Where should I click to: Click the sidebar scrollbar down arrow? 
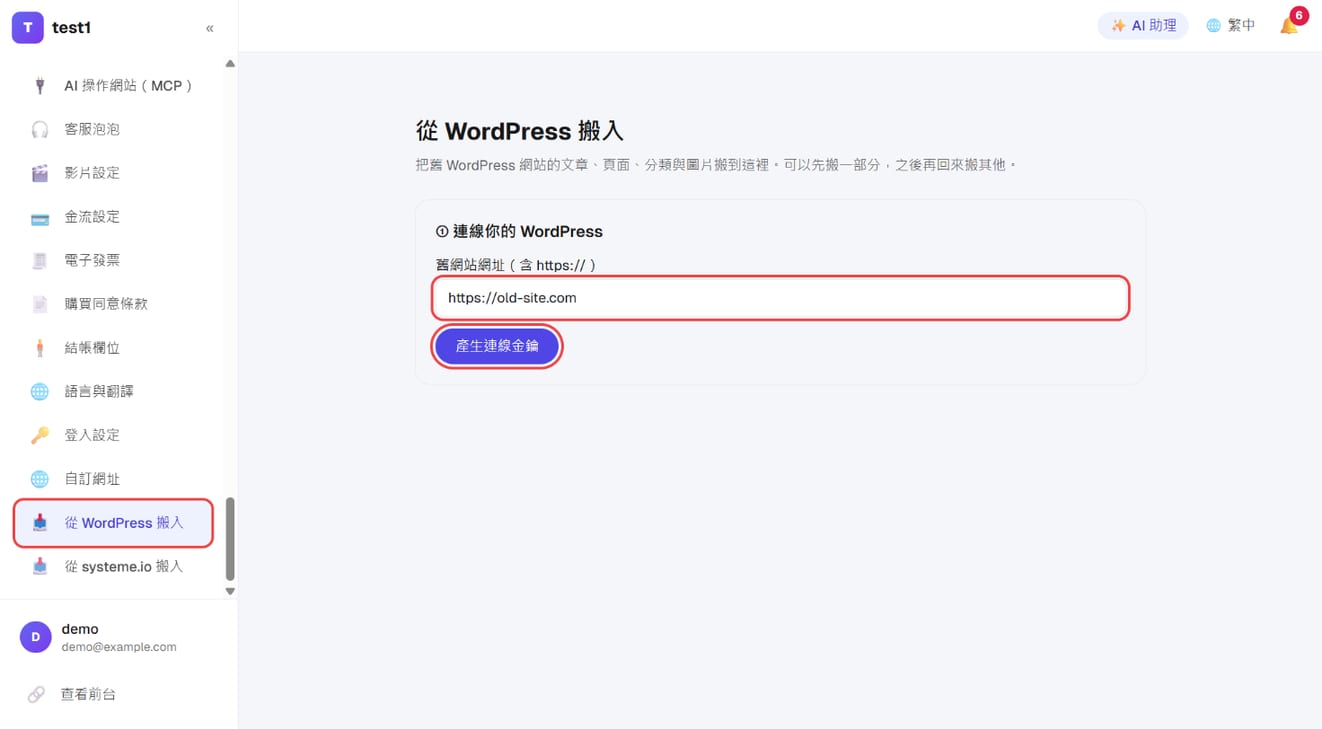pyautogui.click(x=230, y=591)
